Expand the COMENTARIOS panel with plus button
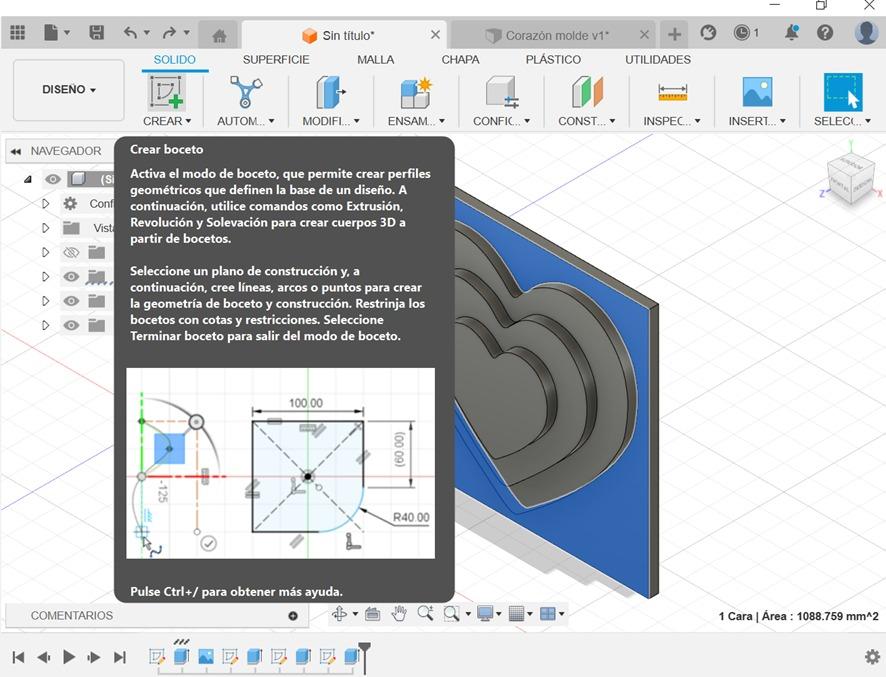The height and width of the screenshot is (677, 886). 293,616
